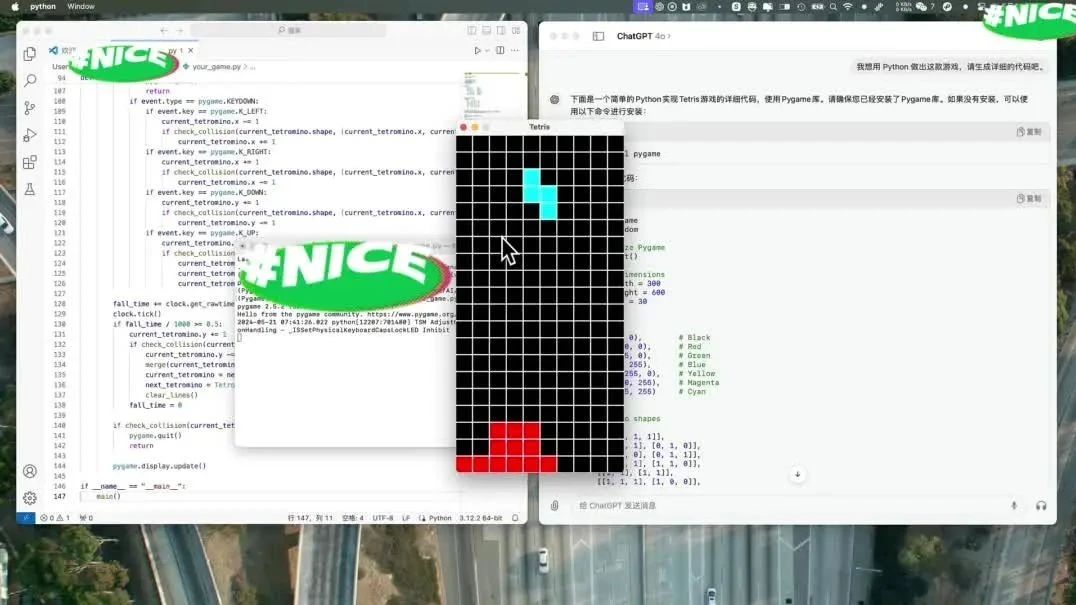Copy the pip install pygame code block
This screenshot has width=1076, height=605.
tap(1029, 132)
